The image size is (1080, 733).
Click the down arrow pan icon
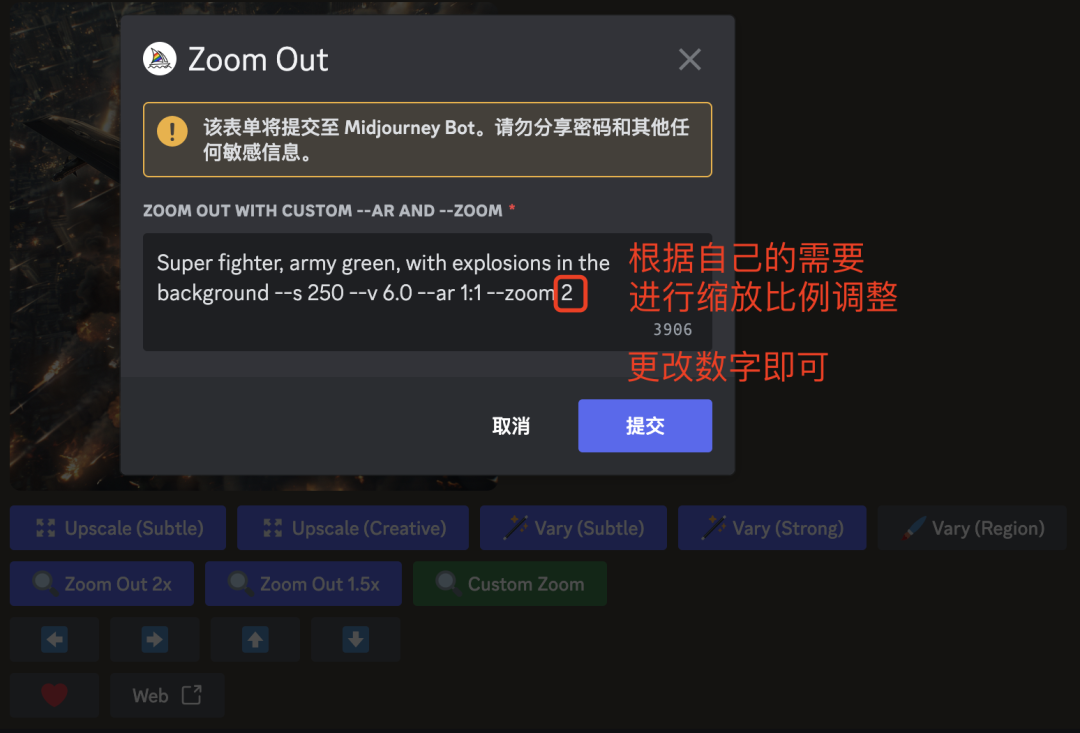tap(355, 639)
